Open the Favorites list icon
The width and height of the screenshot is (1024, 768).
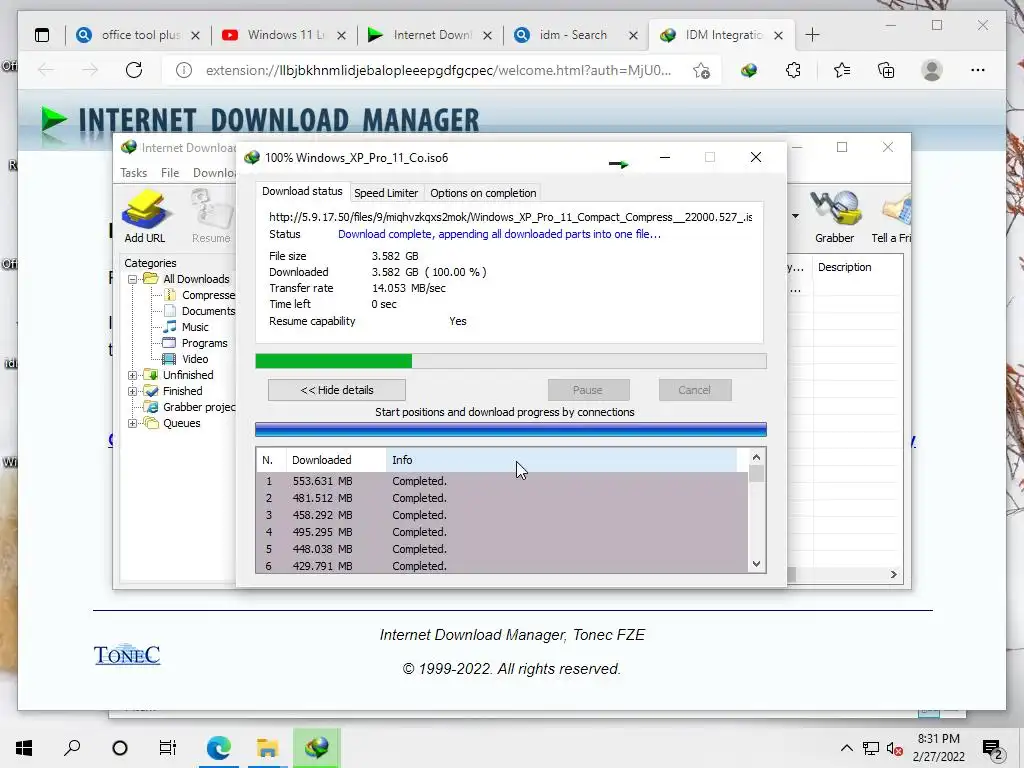[x=842, y=70]
